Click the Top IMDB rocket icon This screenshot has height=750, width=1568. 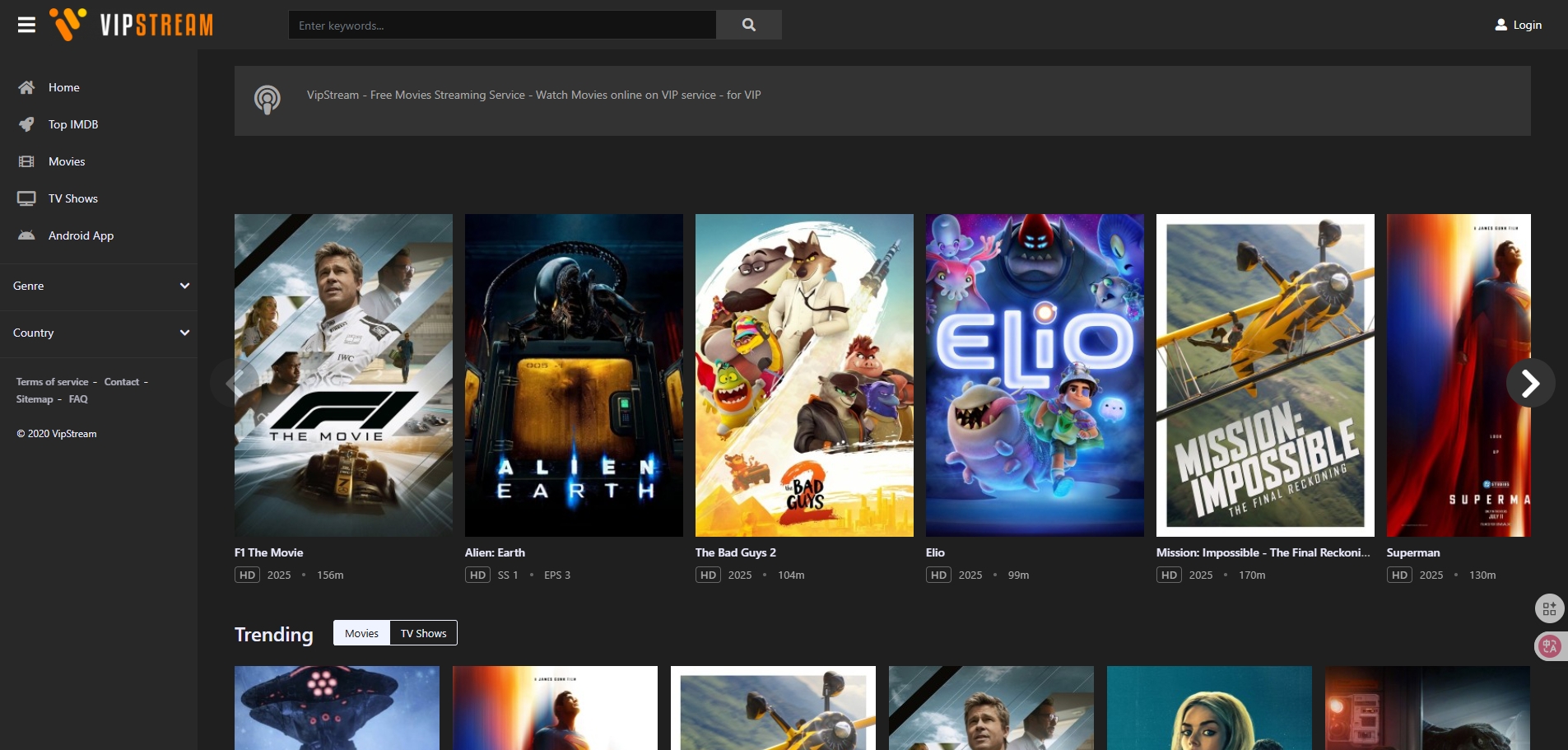[27, 124]
